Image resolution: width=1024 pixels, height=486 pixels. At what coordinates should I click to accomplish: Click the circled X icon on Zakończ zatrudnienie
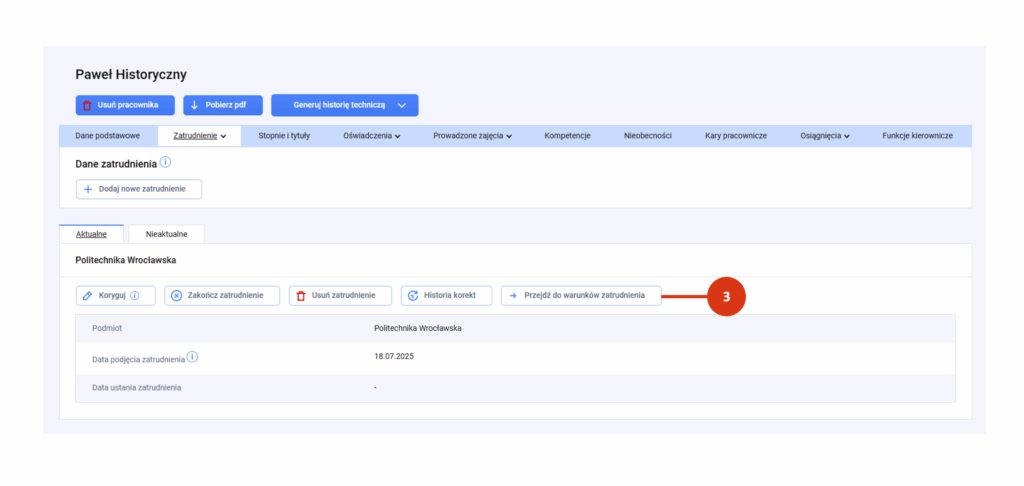pos(176,296)
